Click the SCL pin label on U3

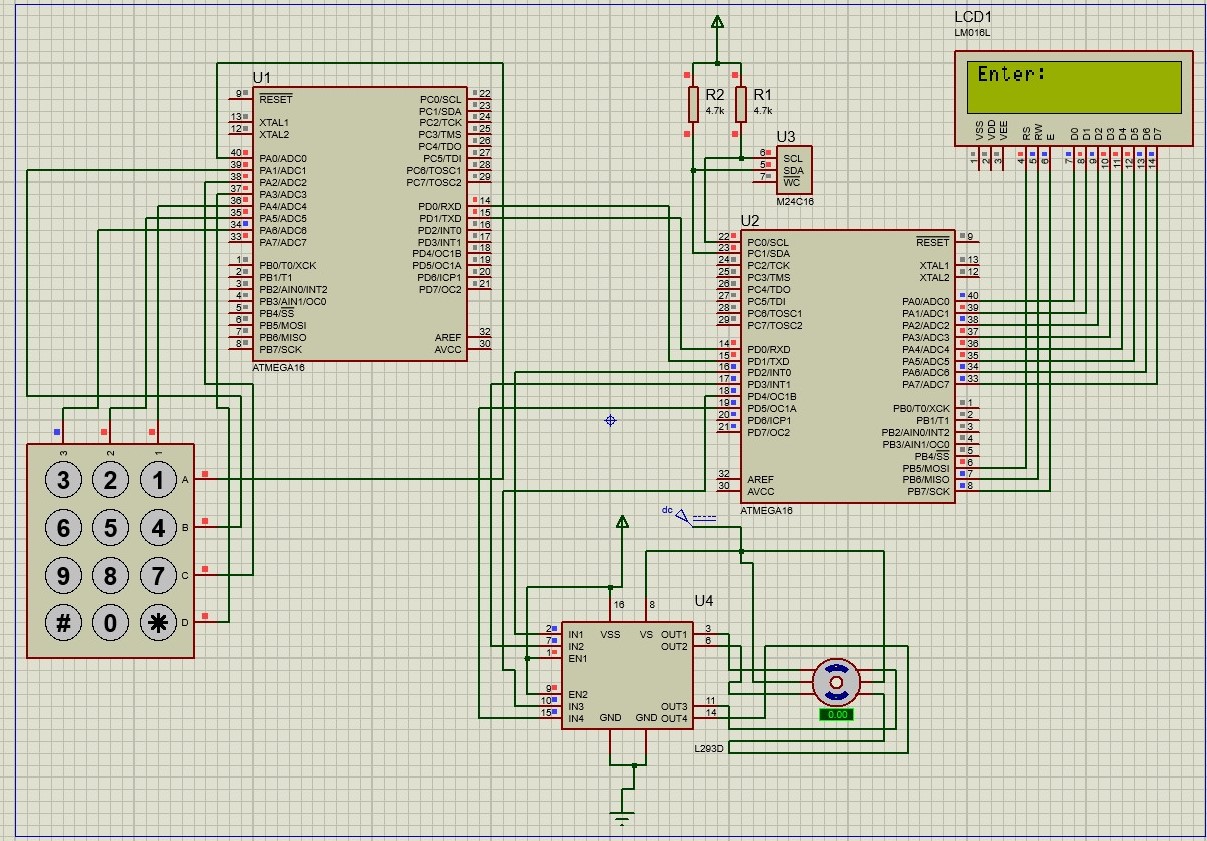coord(793,158)
